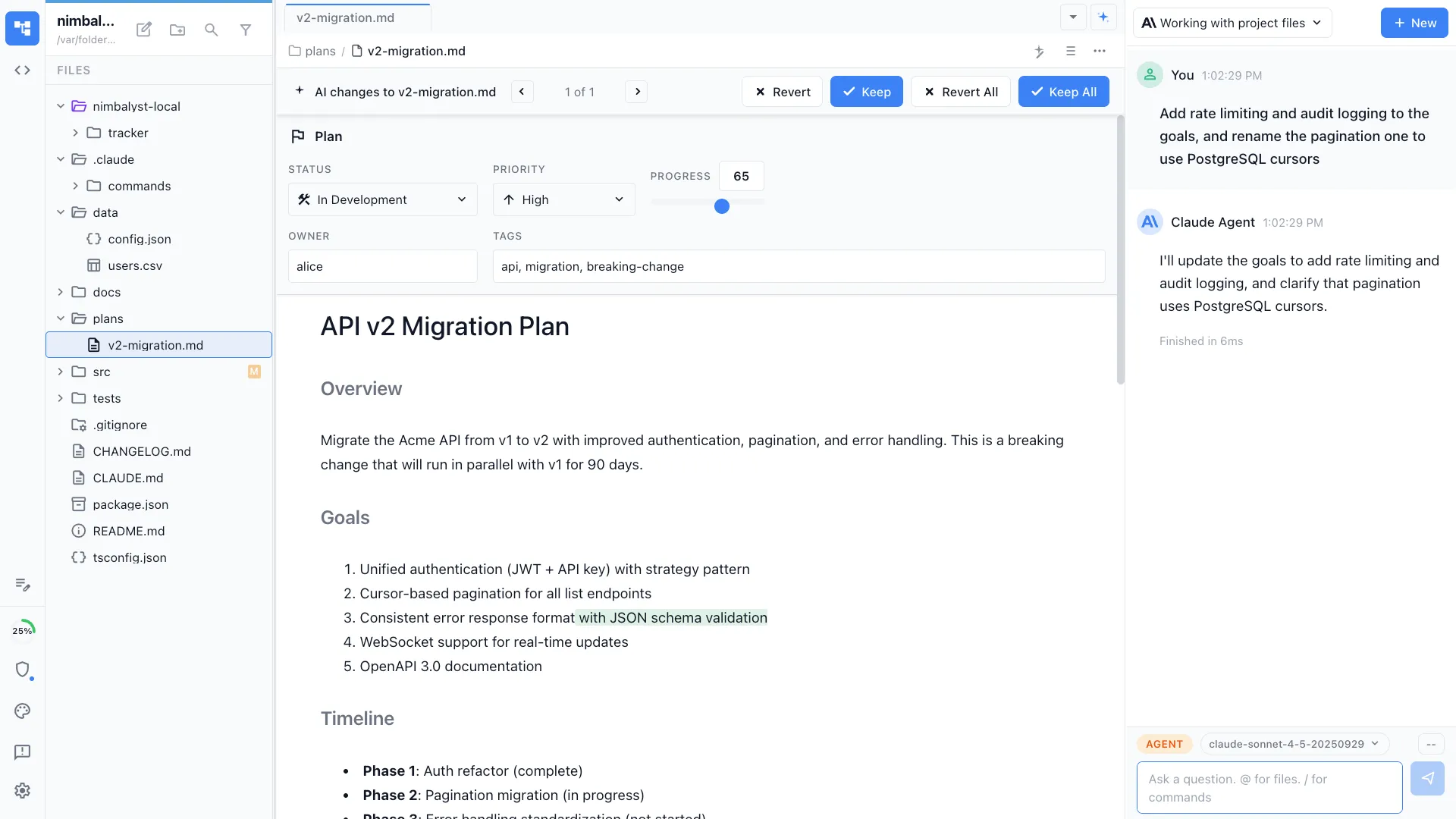This screenshot has width=1456, height=819.
Task: Open search in the files sidebar
Action: pos(211,30)
